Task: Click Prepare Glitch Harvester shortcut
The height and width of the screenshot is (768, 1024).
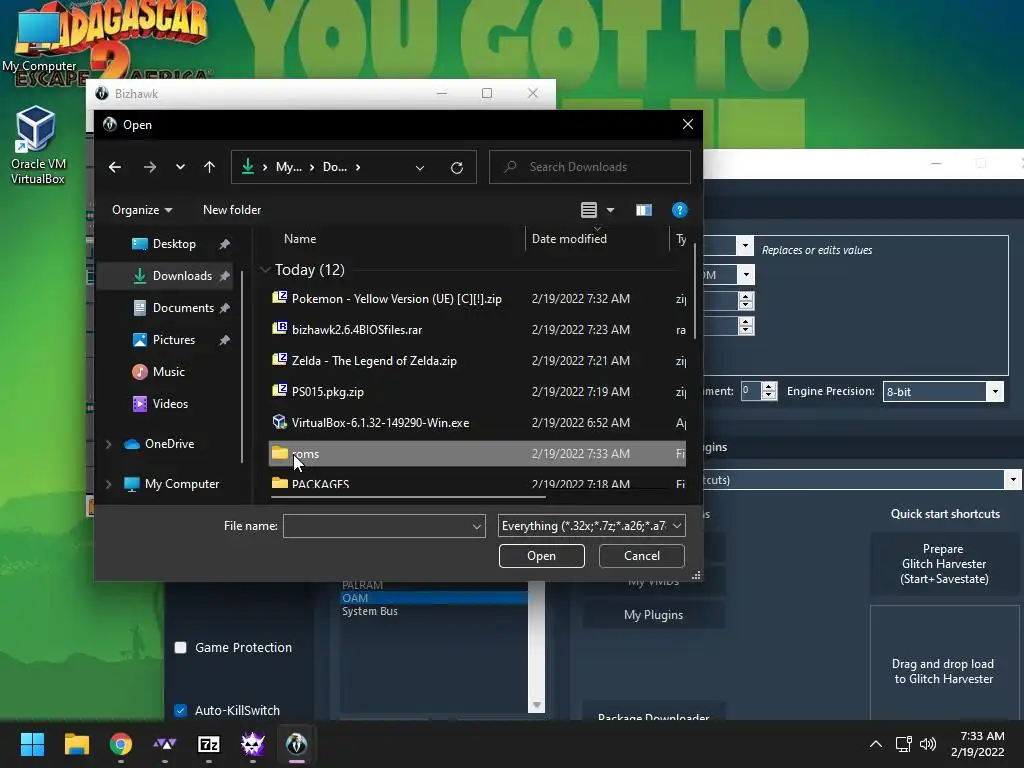Action: pyautogui.click(x=944, y=564)
